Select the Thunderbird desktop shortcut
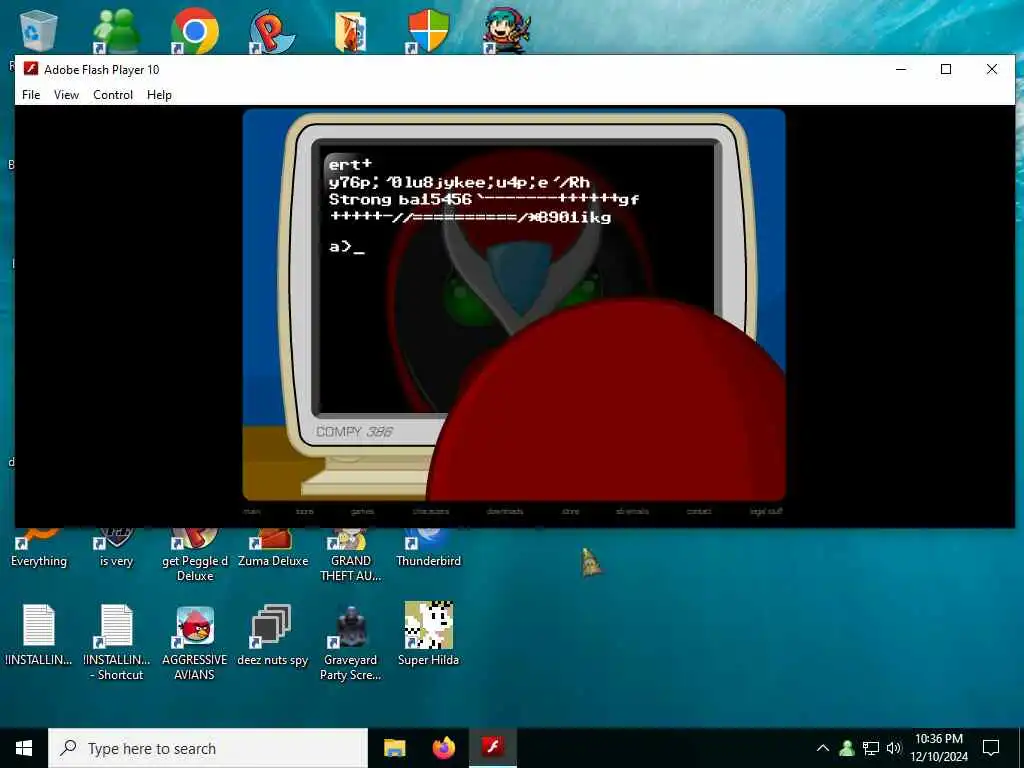Screen dimensions: 1024x768 tap(428, 549)
